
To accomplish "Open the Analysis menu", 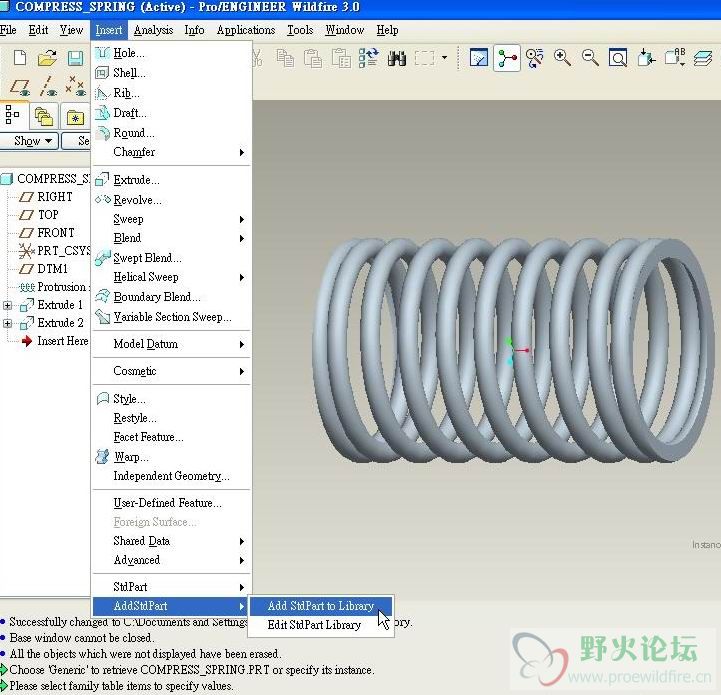I will tap(153, 30).
